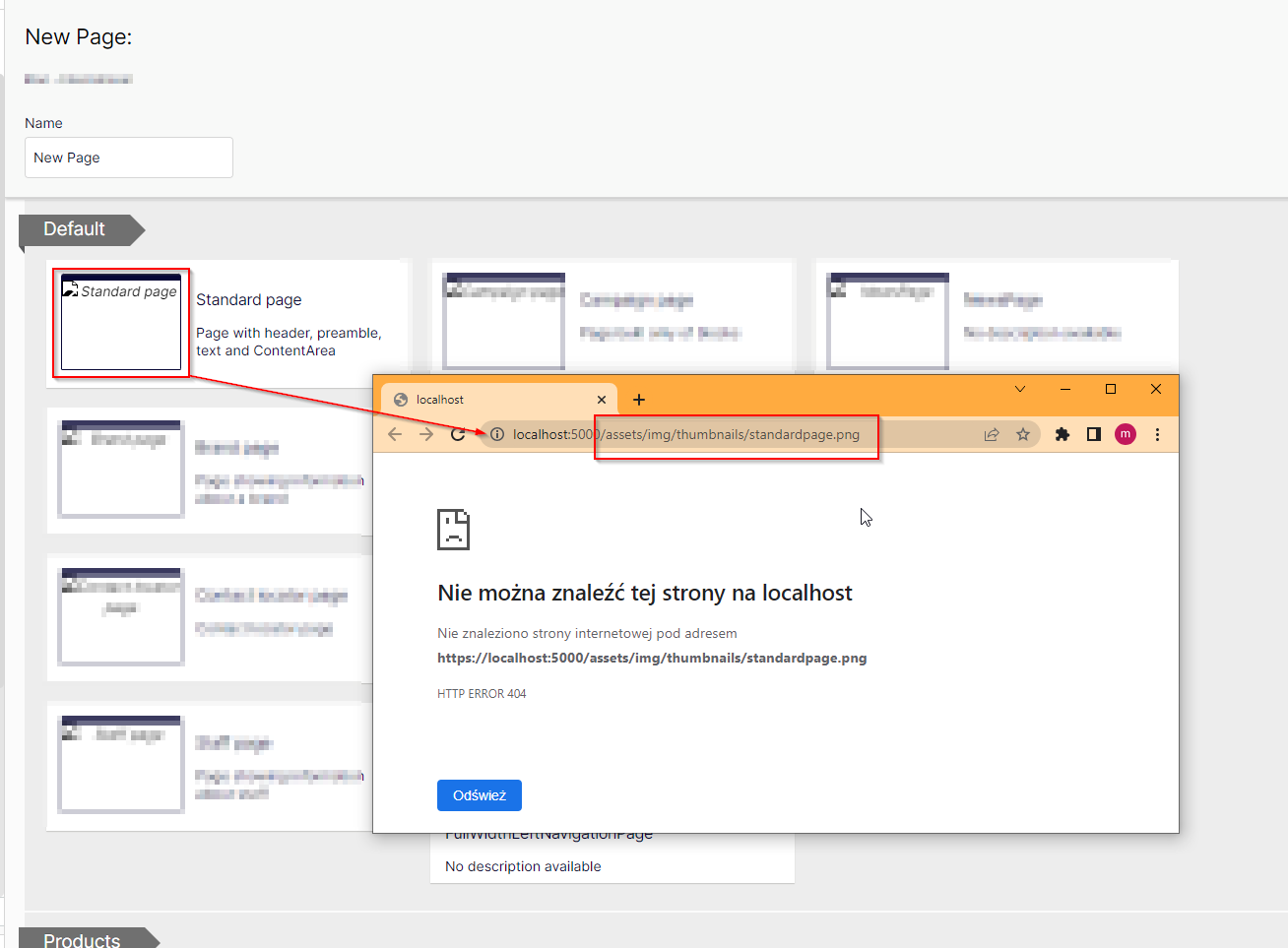Expand the tab search chevron

(x=1020, y=389)
